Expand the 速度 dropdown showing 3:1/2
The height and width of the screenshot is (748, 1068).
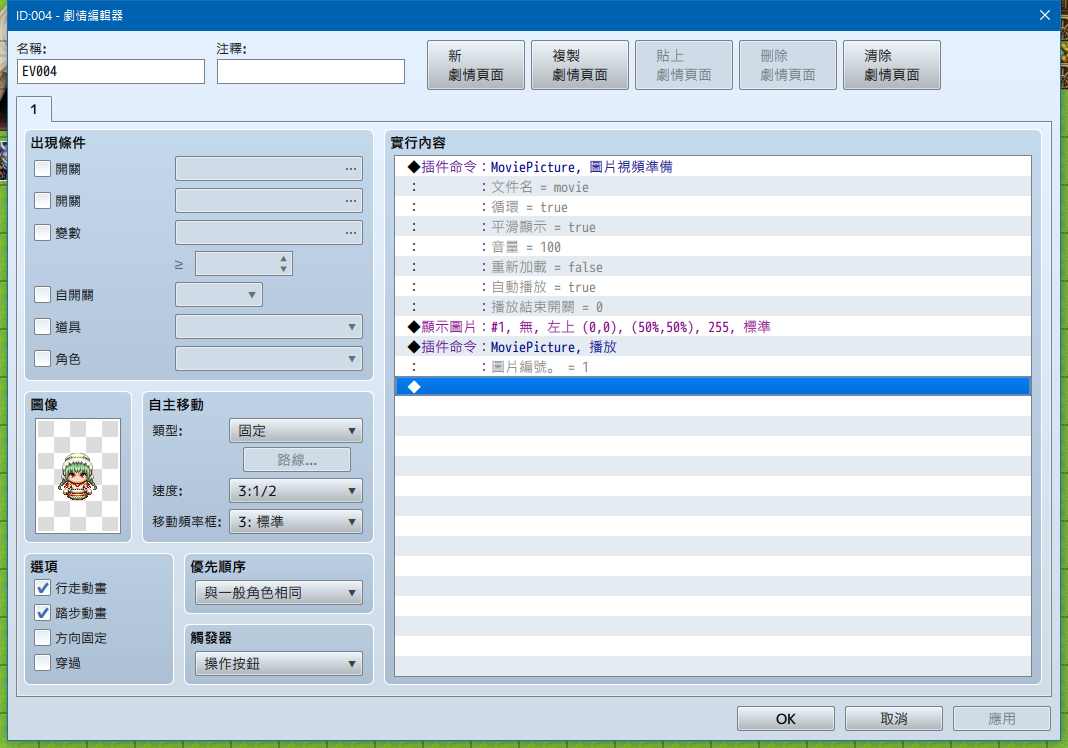(x=296, y=490)
